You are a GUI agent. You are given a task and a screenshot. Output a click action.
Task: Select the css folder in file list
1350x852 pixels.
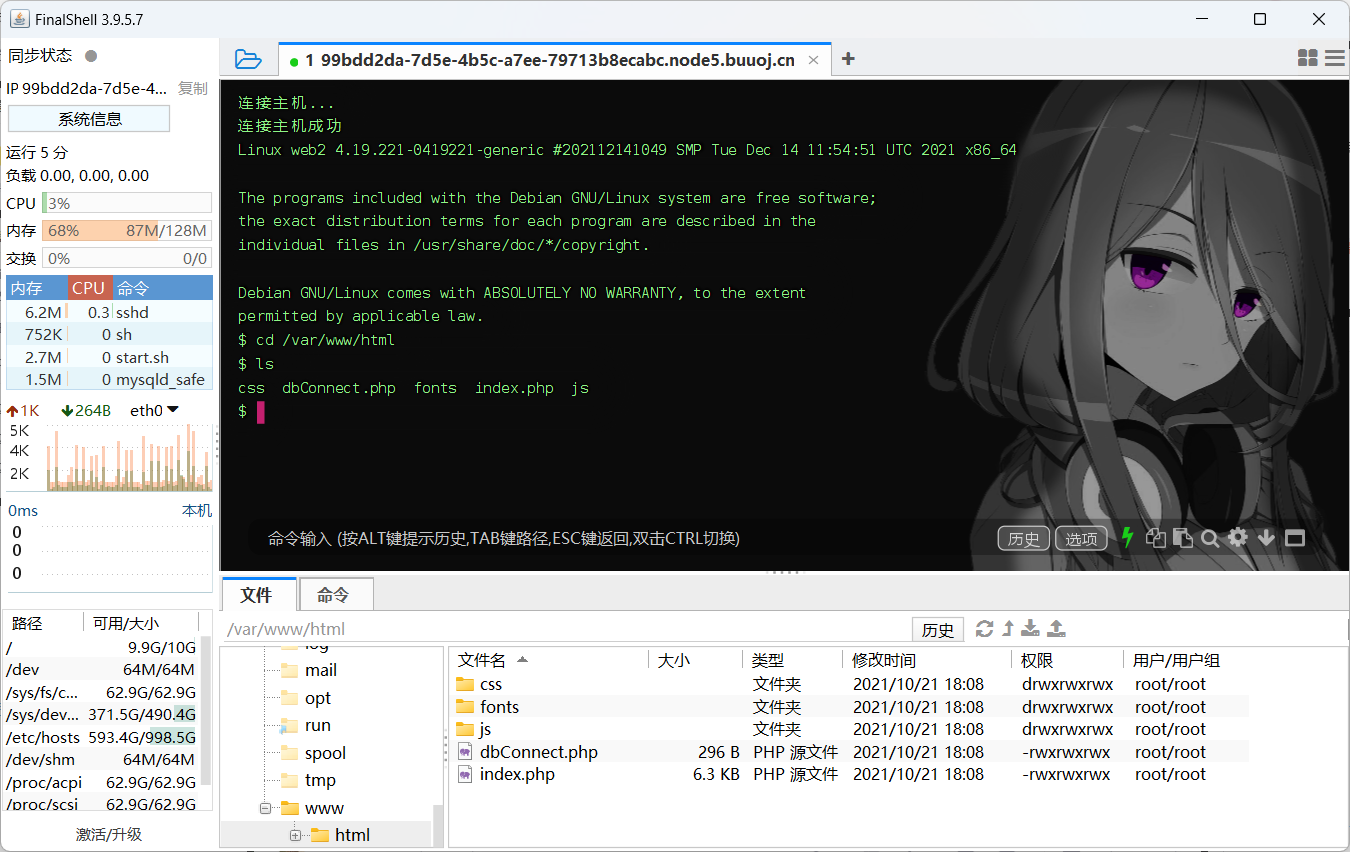pyautogui.click(x=490, y=684)
